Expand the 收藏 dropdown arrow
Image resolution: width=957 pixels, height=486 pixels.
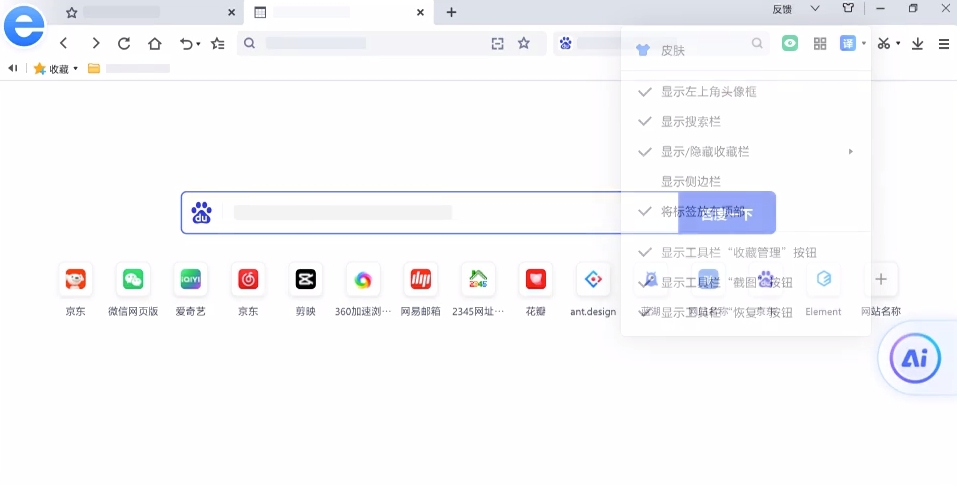[76, 69]
